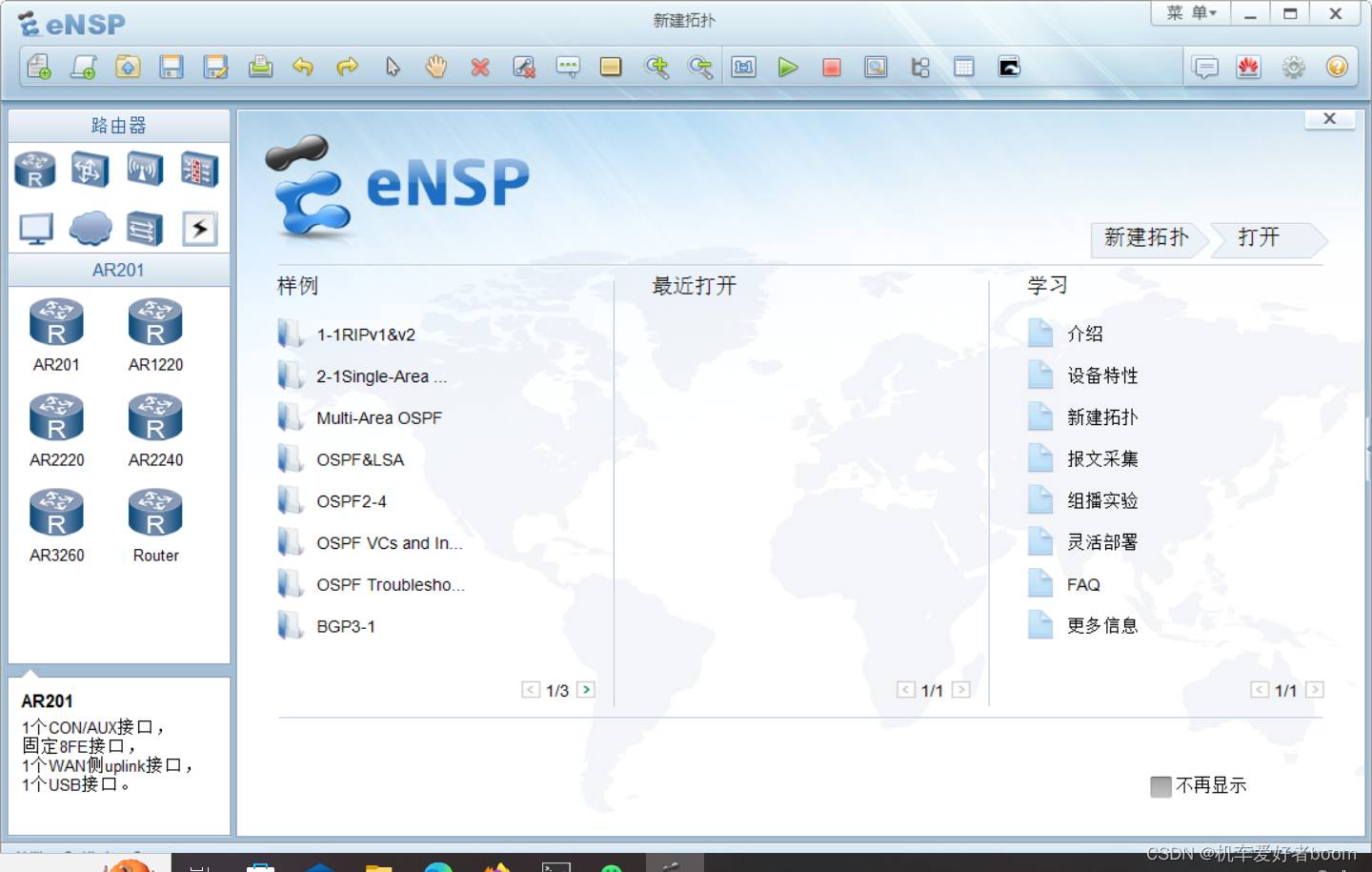The width and height of the screenshot is (1372, 872).
Task: Pick the generic Router device
Action: click(x=155, y=525)
